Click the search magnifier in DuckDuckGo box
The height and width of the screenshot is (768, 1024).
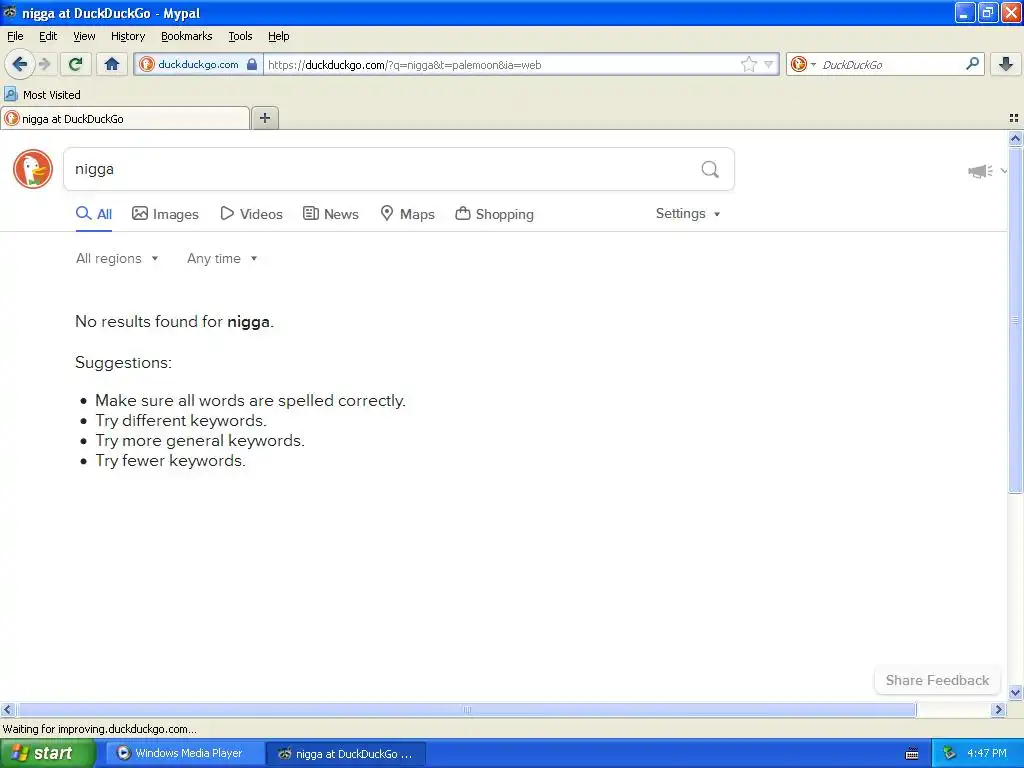click(710, 170)
